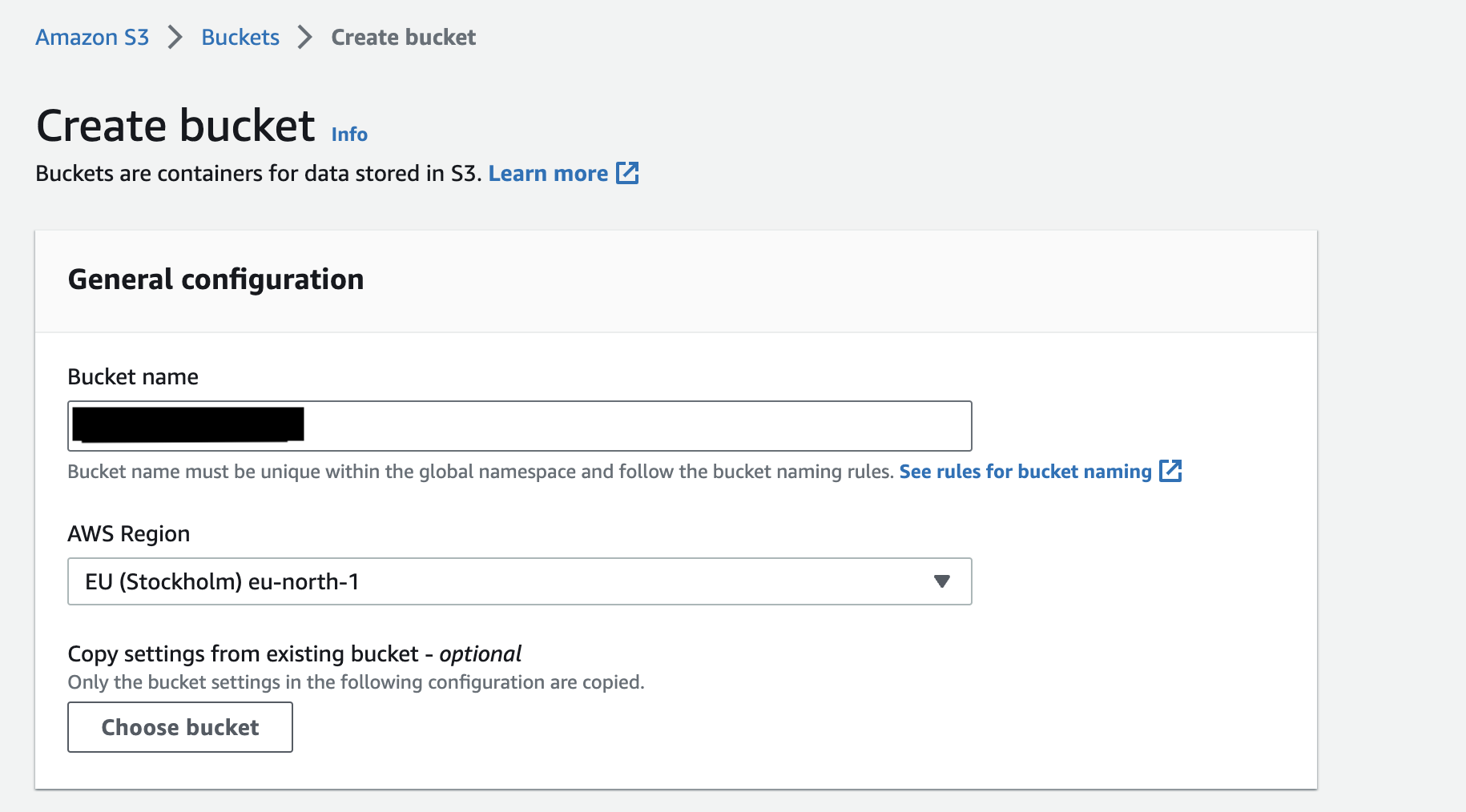The width and height of the screenshot is (1466, 812).
Task: Click 'Only the bucket settings' description text
Action: [356, 682]
